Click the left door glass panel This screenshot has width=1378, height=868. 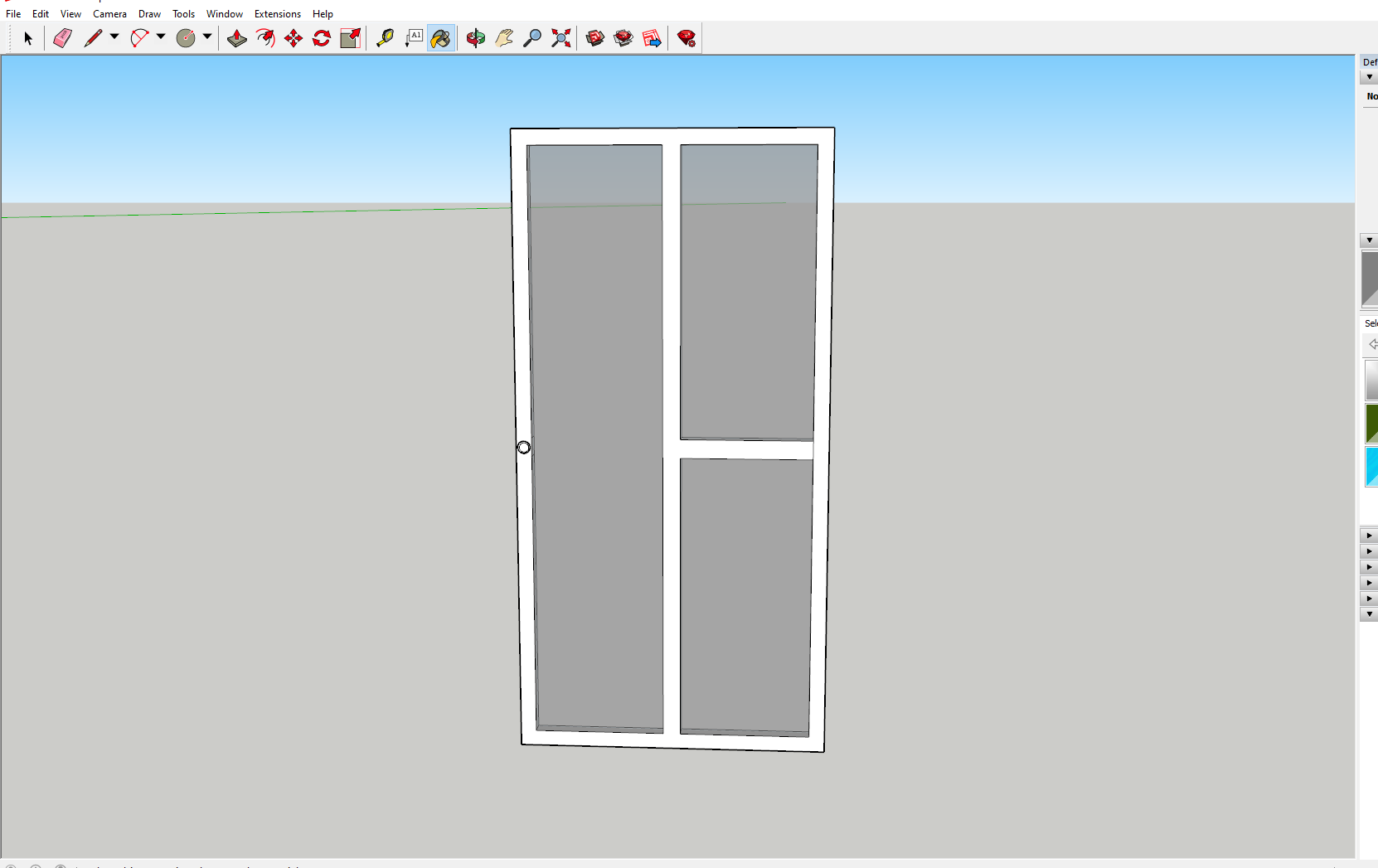[595, 439]
